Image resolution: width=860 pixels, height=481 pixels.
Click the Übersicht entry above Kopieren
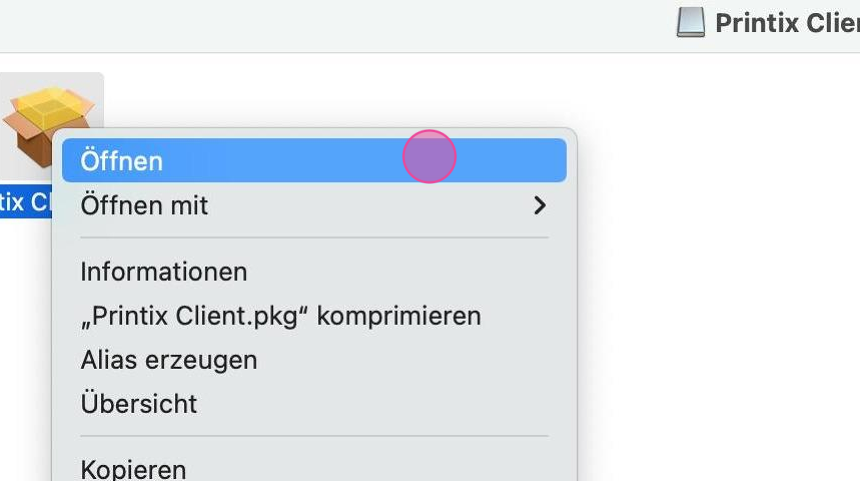(x=139, y=404)
